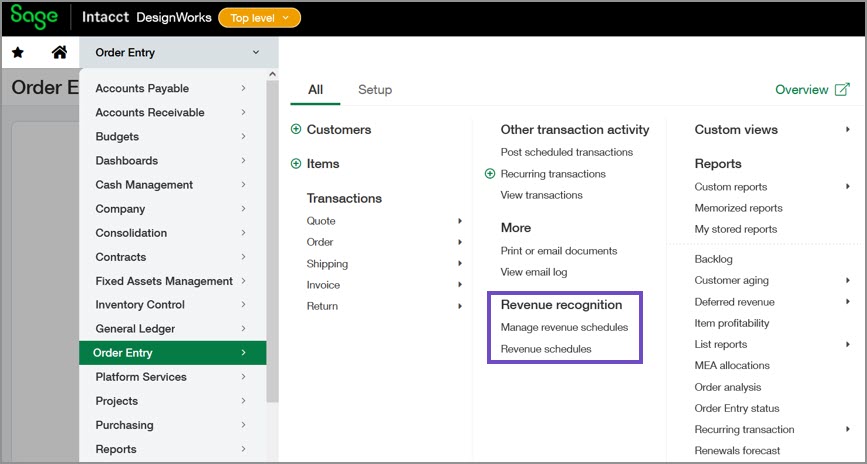Open Contracts module
Viewport: 867px width, 464px height.
173,257
